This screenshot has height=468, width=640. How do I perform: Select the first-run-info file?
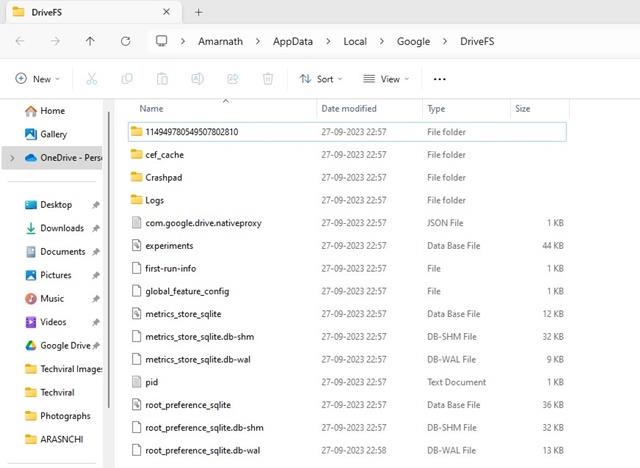click(347, 268)
